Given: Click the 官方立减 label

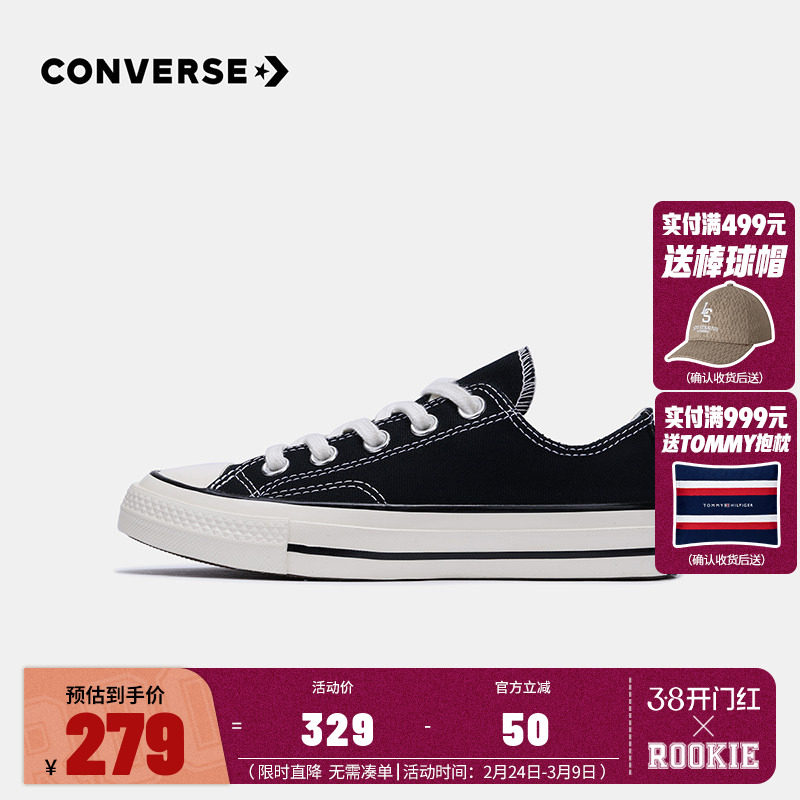Looking at the screenshot, I should (x=523, y=687).
